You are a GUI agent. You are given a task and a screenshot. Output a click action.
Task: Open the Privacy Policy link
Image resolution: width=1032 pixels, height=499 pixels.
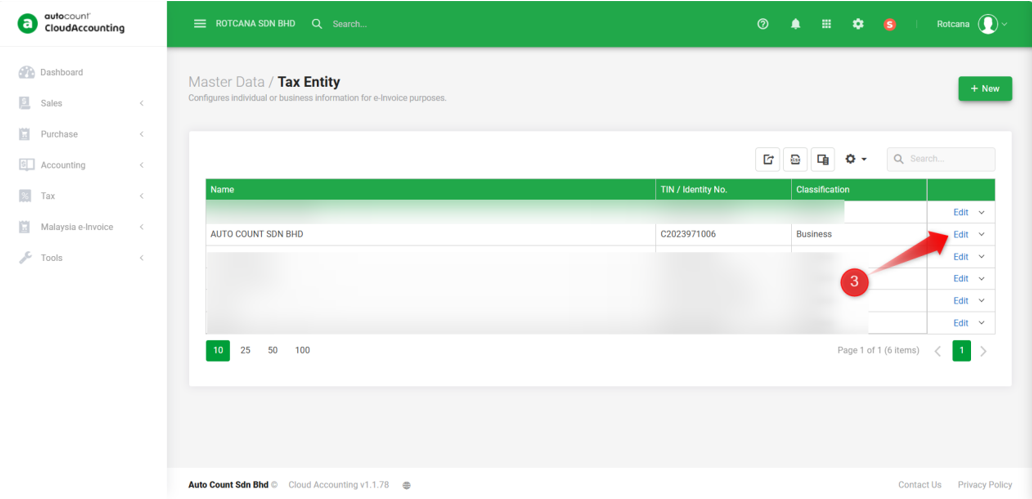coord(985,485)
